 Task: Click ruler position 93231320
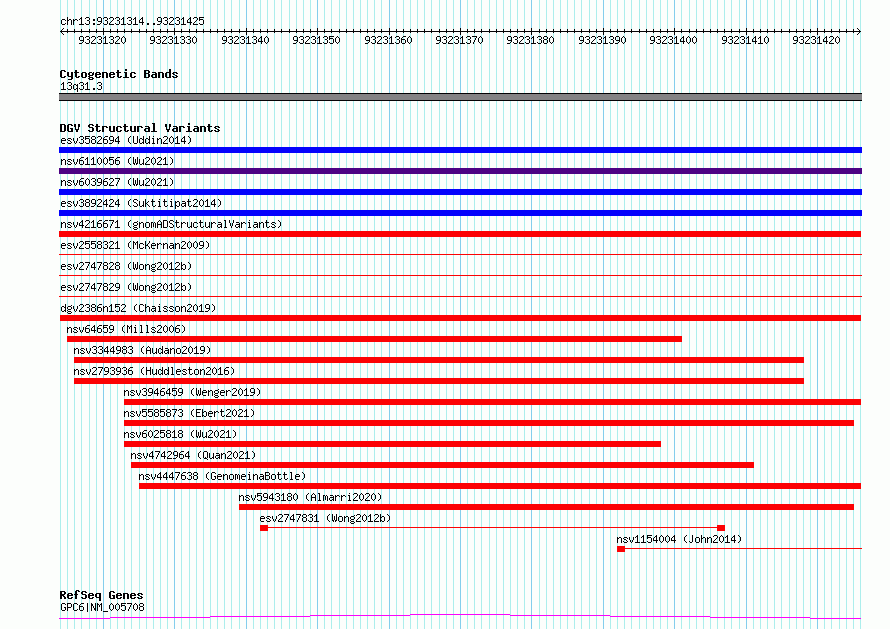coord(102,40)
